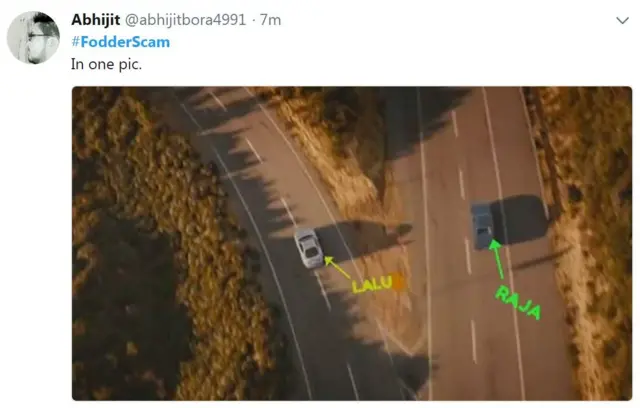Image resolution: width=640 pixels, height=408 pixels.
Task: Click the blue car in the photo
Action: pos(482,225)
